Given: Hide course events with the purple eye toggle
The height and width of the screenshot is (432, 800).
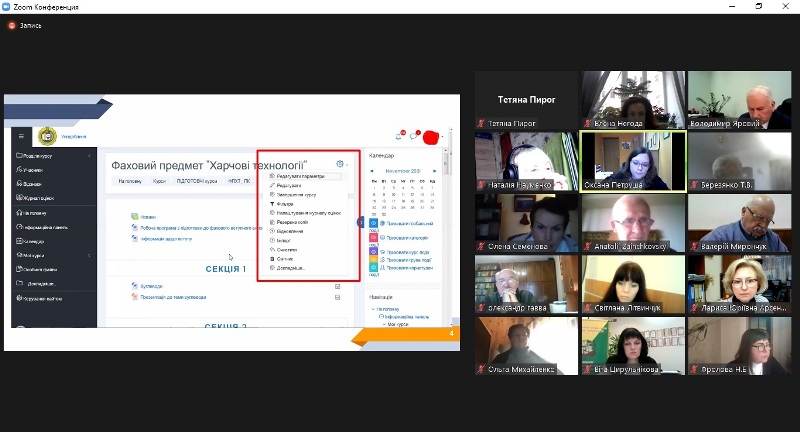Looking at the screenshot, I should pos(373,251).
